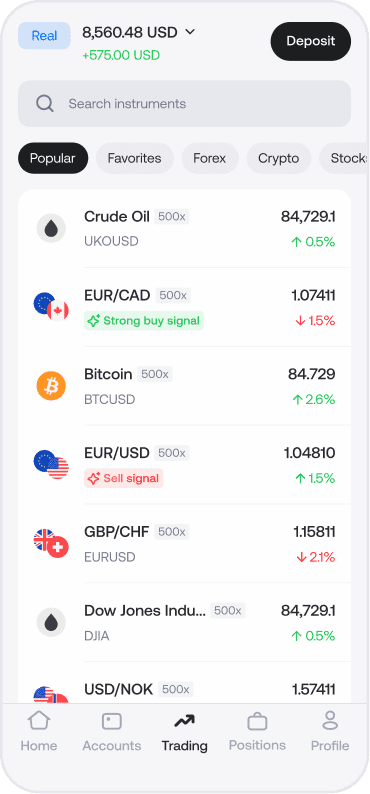
Task: Open the Strong buy signal badge
Action: click(x=144, y=321)
